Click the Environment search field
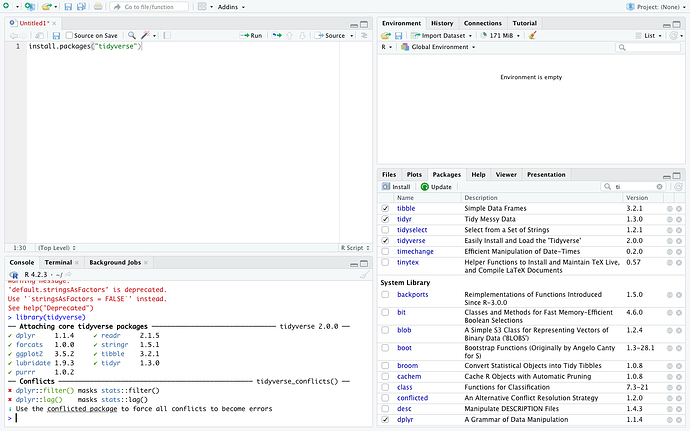The image size is (690, 431). point(648,47)
